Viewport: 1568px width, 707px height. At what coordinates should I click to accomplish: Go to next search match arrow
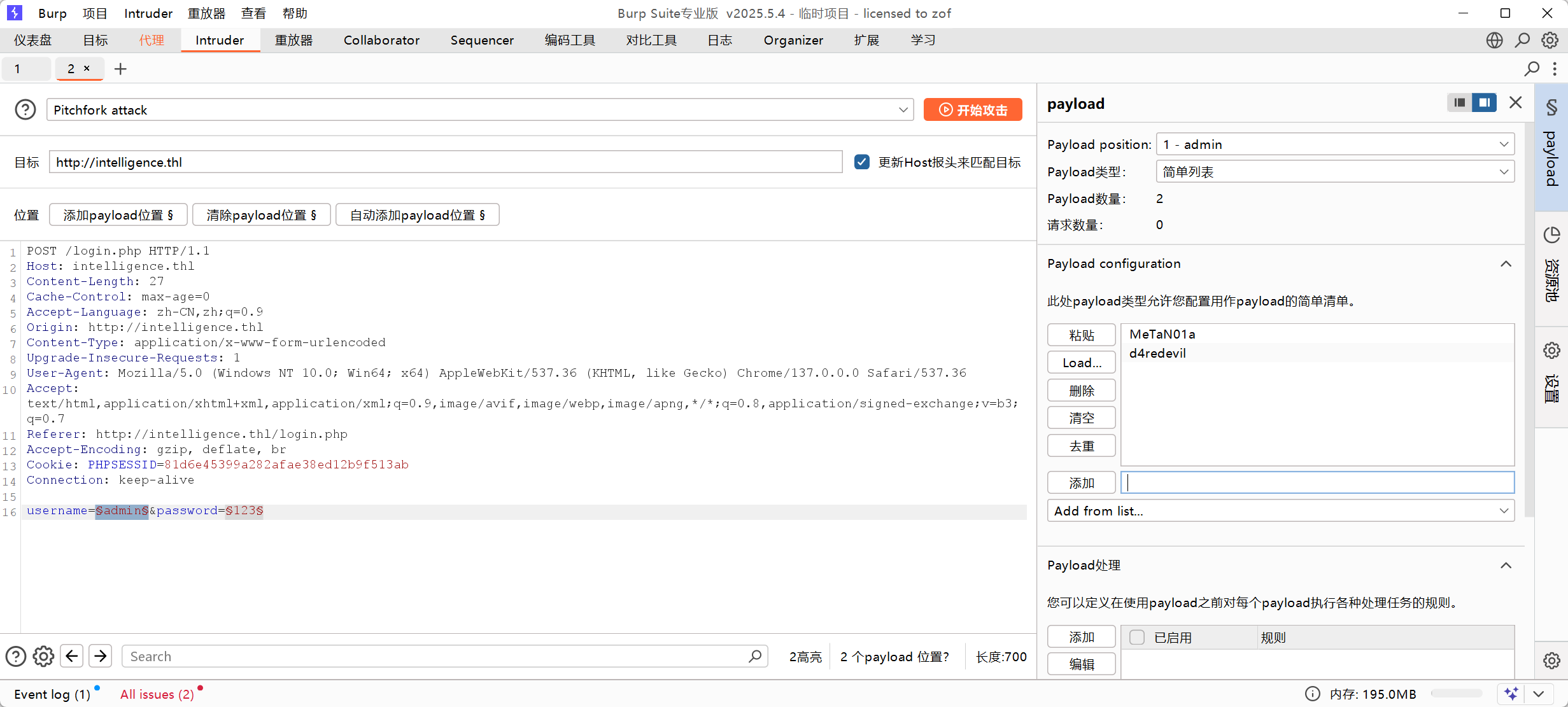101,656
